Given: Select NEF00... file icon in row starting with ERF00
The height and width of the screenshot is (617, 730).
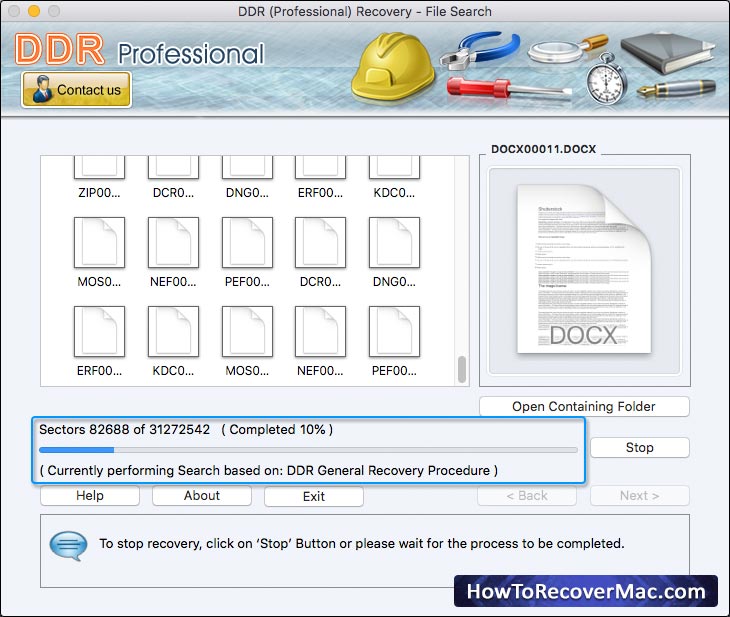Looking at the screenshot, I should (x=320, y=331).
